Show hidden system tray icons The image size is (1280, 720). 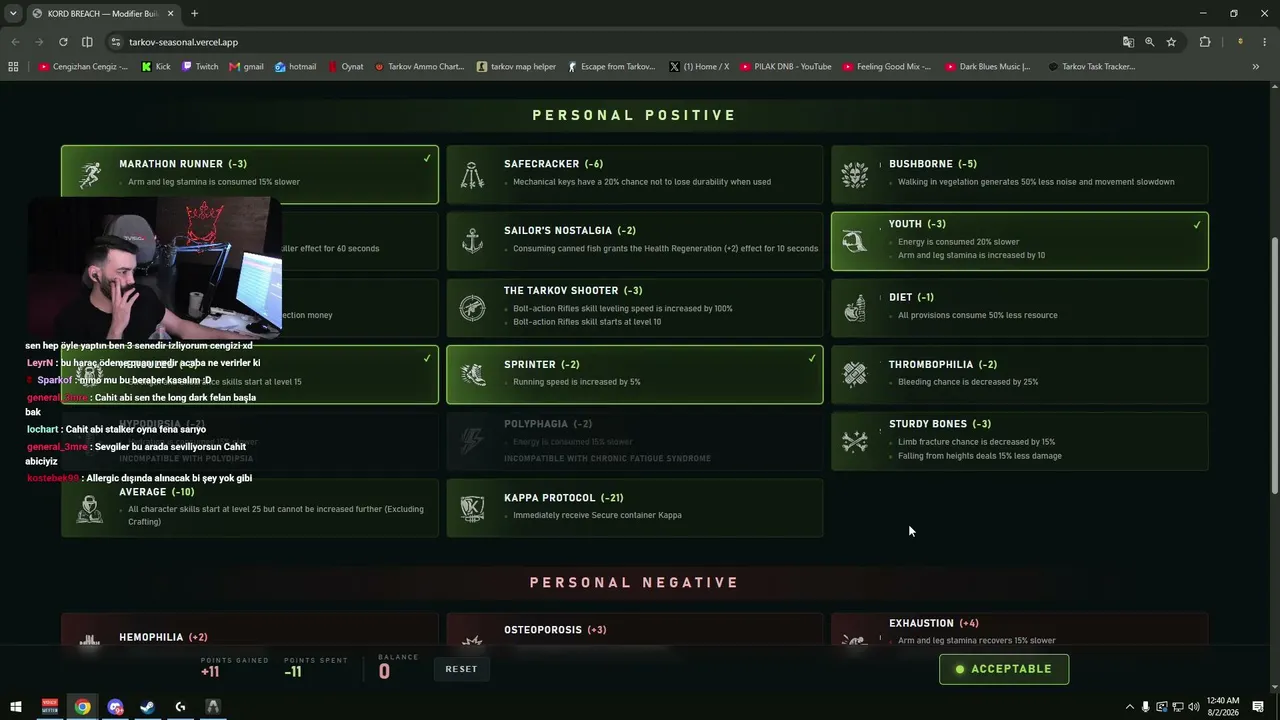pyautogui.click(x=1130, y=707)
